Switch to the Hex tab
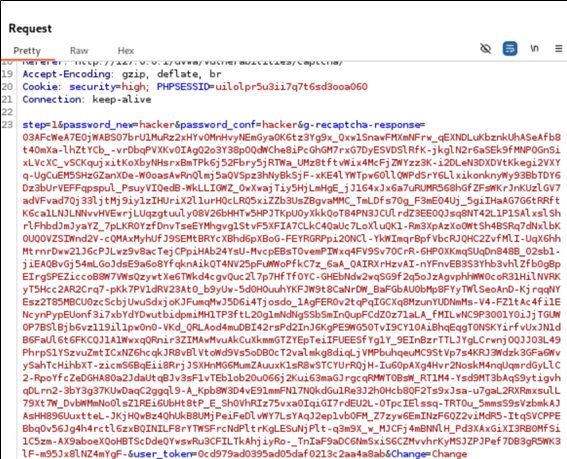The image size is (567, 459). tap(125, 51)
